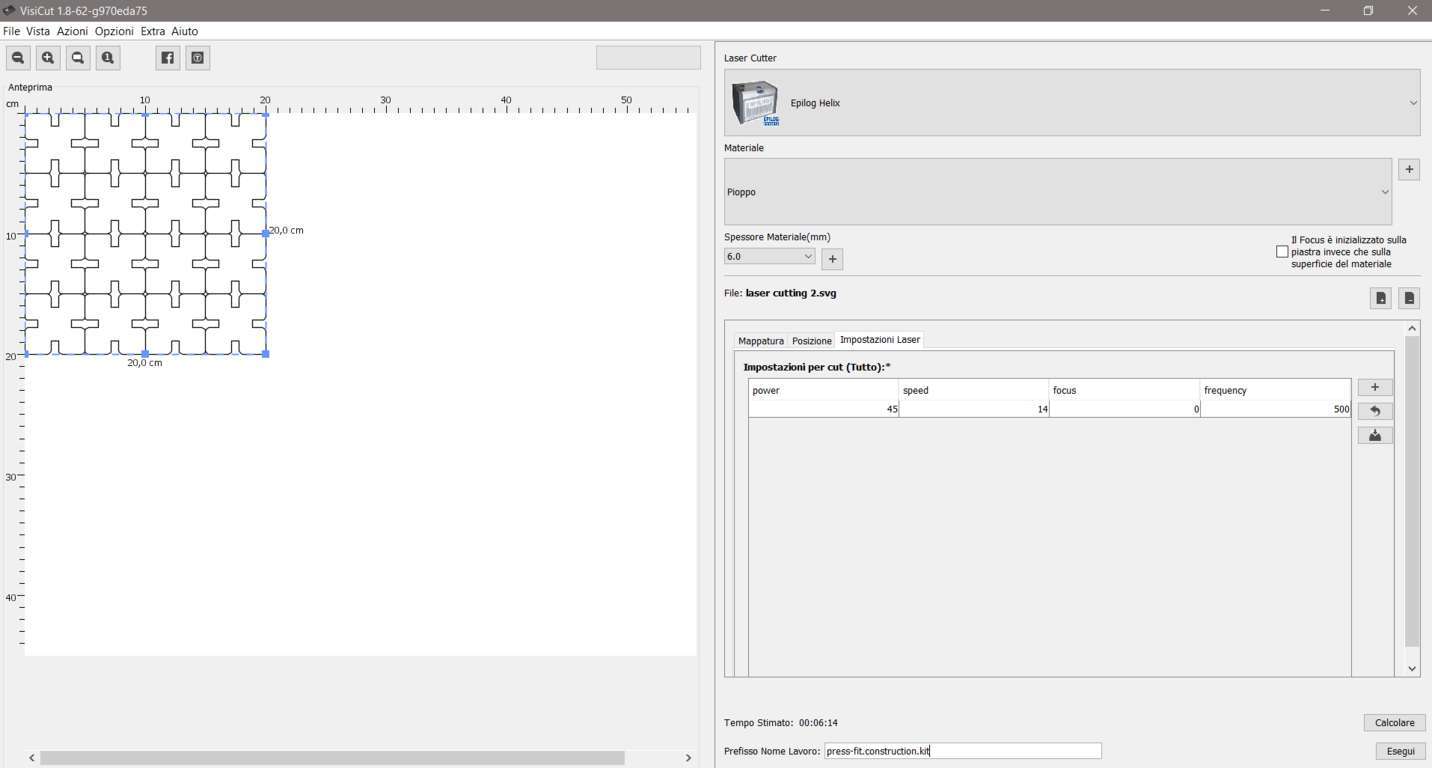Add a new material with plus button
The width and height of the screenshot is (1432, 768).
pos(1409,169)
